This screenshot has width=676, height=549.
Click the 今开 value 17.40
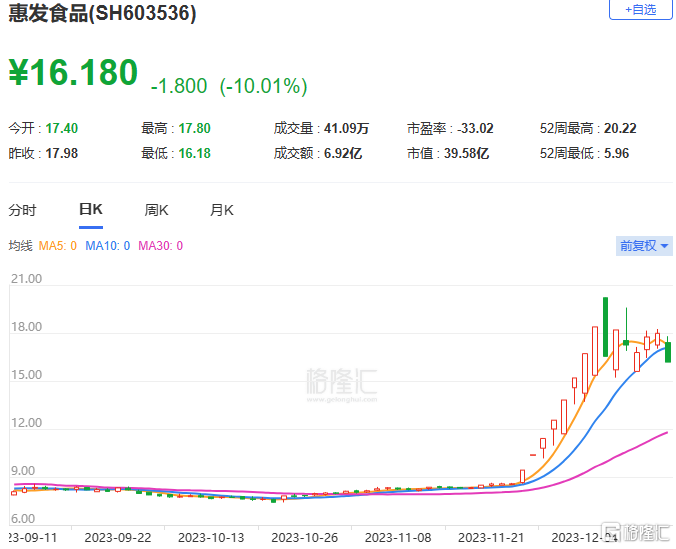62,128
